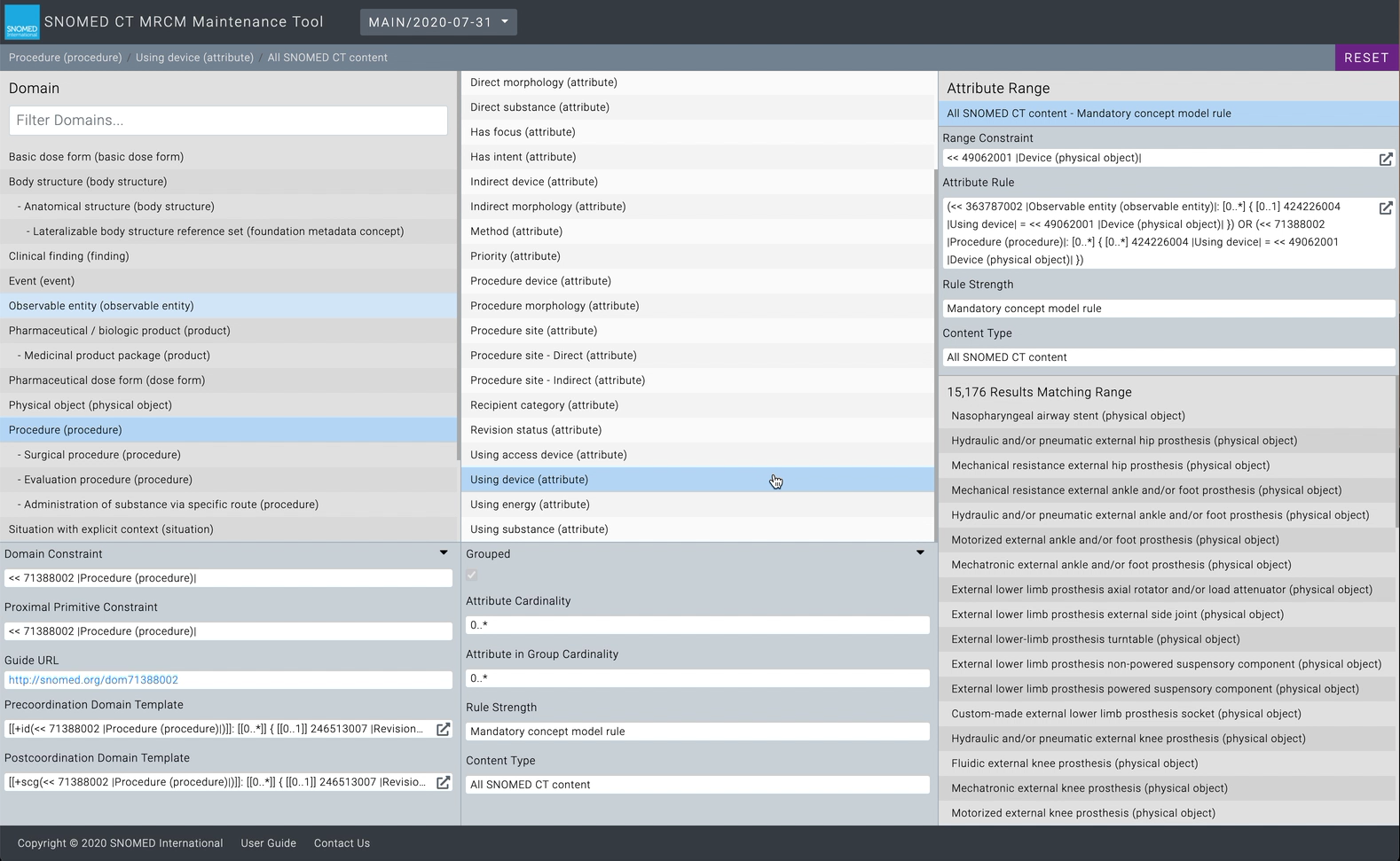The width and height of the screenshot is (1400, 861).
Task: Select Direct morphology (attribute)
Action: [697, 82]
